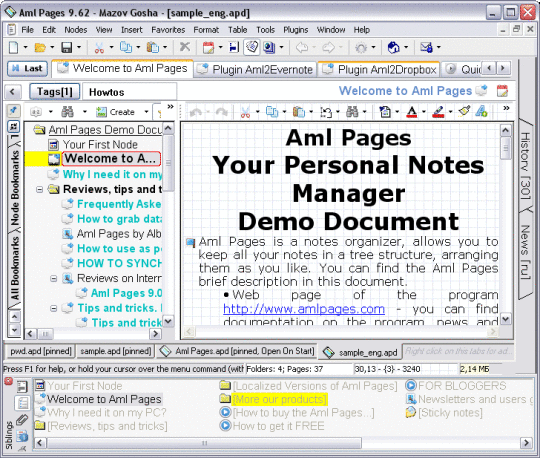Image resolution: width=540 pixels, height=458 pixels.
Task: Click the send email icon in main toolbar
Action: [x=426, y=47]
